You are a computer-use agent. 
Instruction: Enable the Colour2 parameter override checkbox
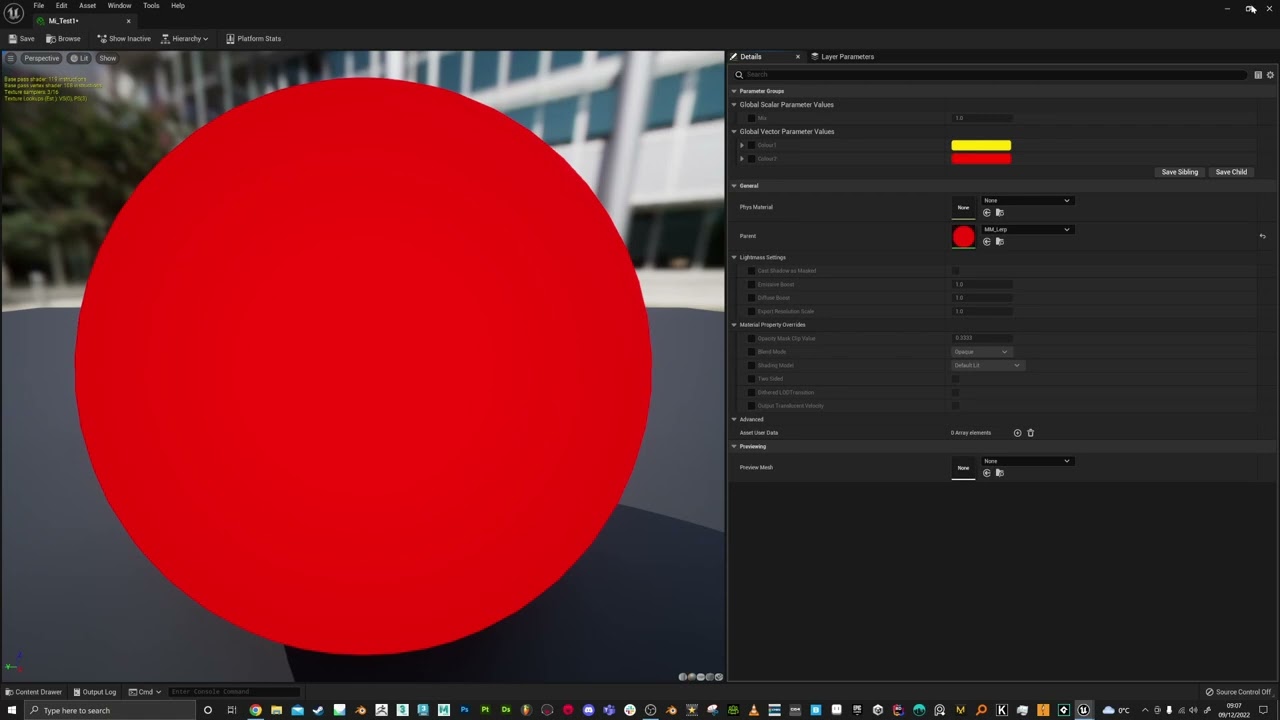752,159
